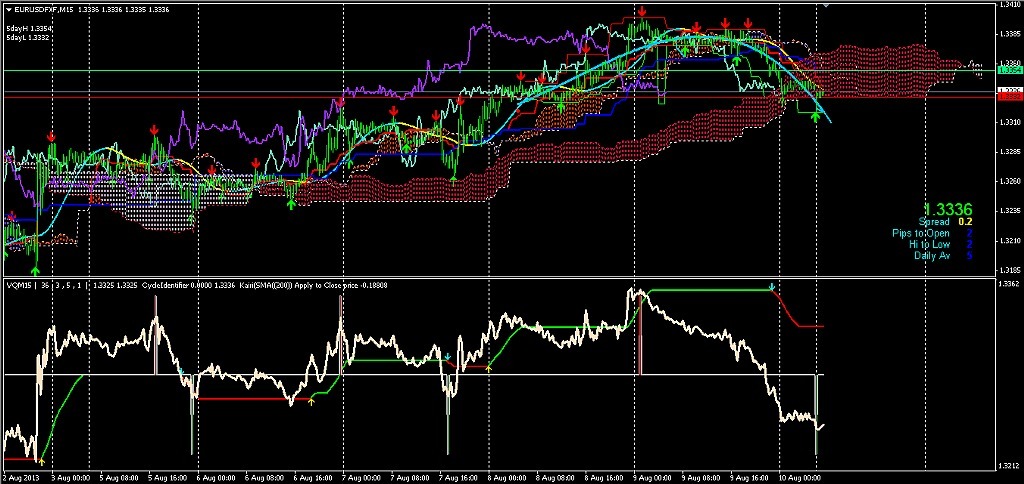Viewport: 1024px width, 484px height.
Task: Click the green 1.3354 price tag on axis
Action: [x=1010, y=71]
